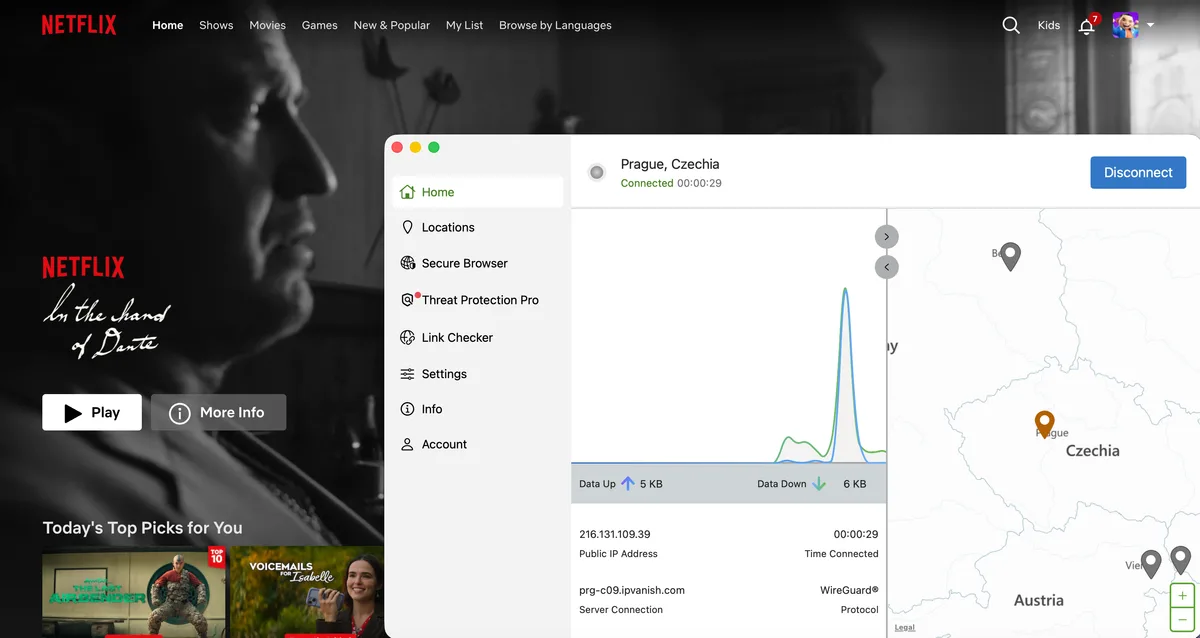The height and width of the screenshot is (638, 1200).
Task: Open Netflix New & Popular tab
Action: [392, 25]
